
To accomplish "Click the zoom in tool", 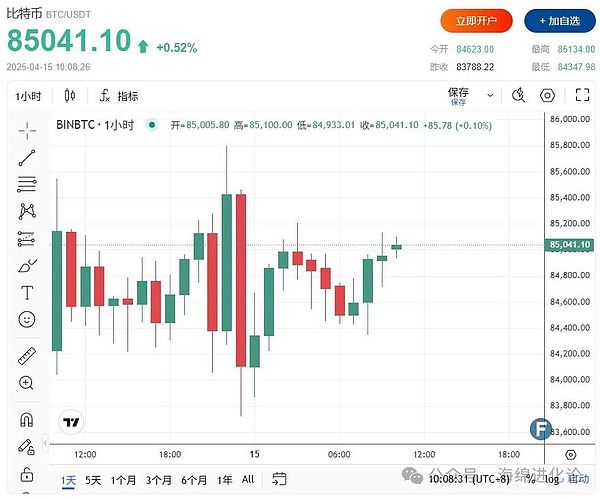I will [27, 383].
